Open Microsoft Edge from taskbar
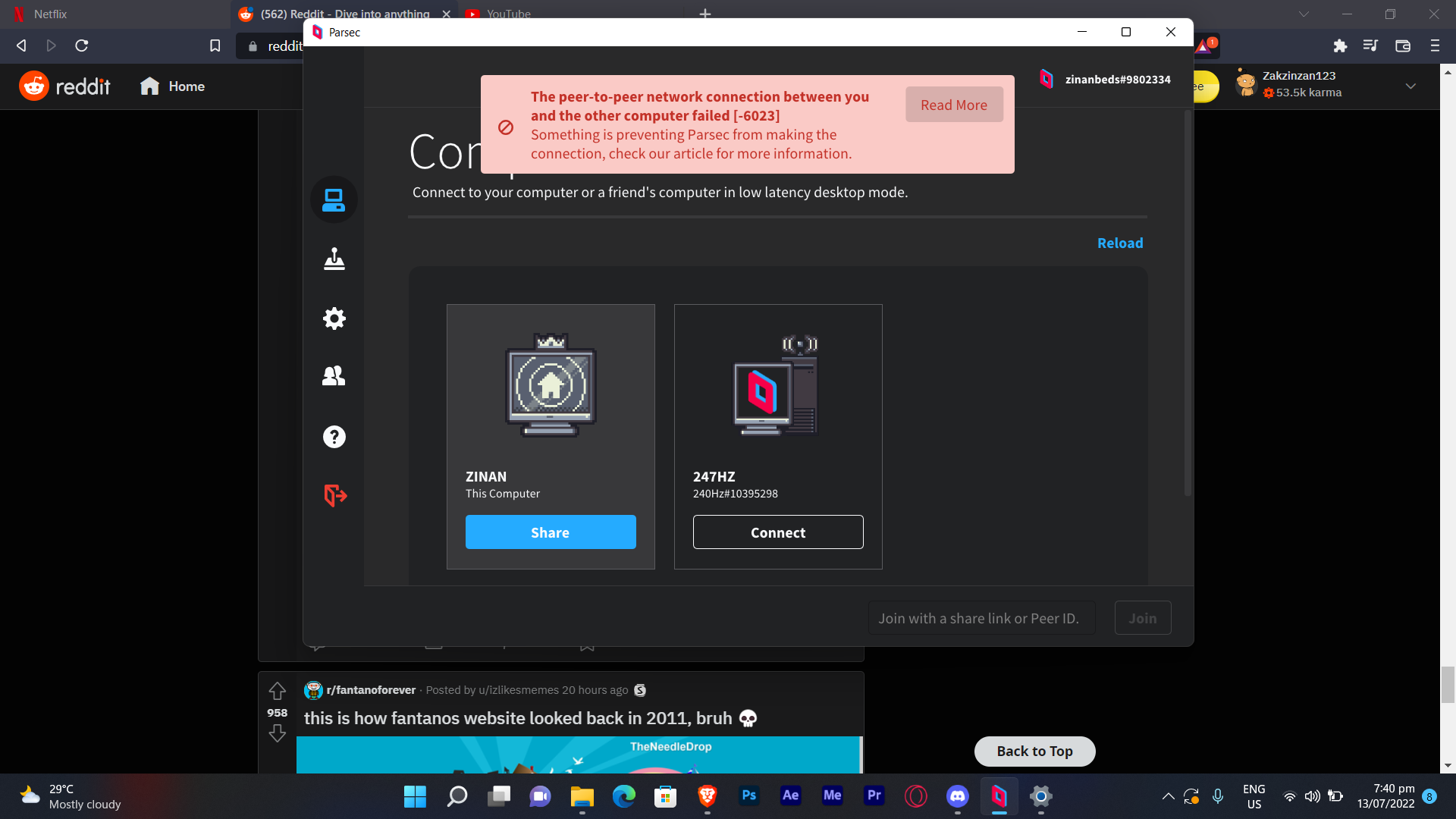 [x=623, y=796]
